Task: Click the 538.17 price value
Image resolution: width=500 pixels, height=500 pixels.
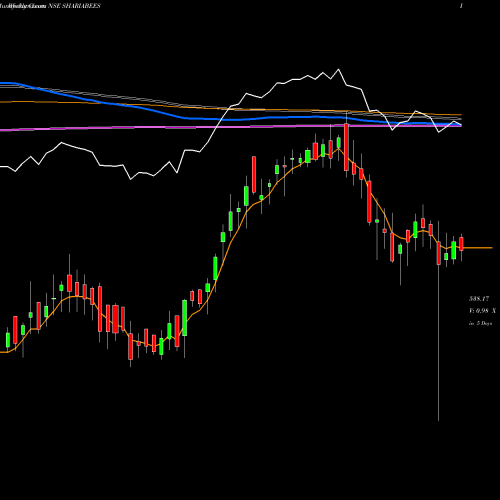Action: point(479,299)
